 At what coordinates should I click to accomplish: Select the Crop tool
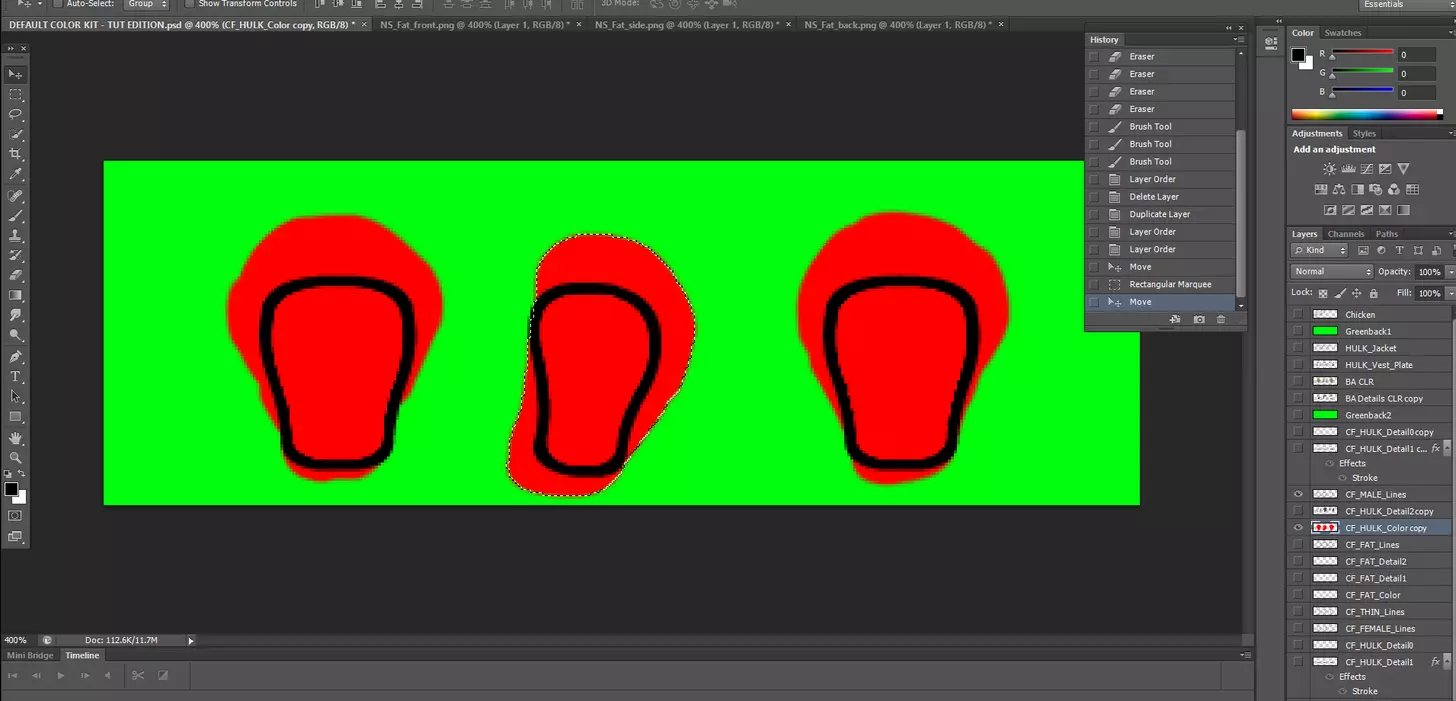pyautogui.click(x=15, y=154)
